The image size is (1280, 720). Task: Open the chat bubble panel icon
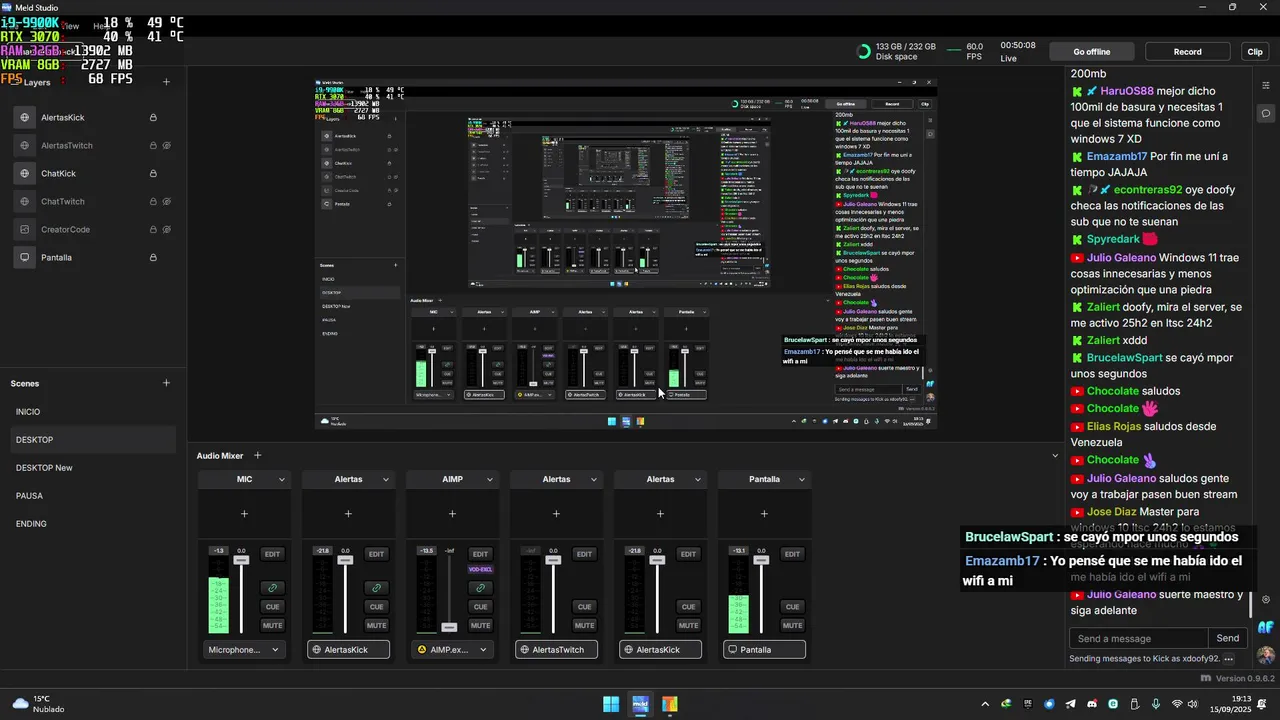[1266, 113]
